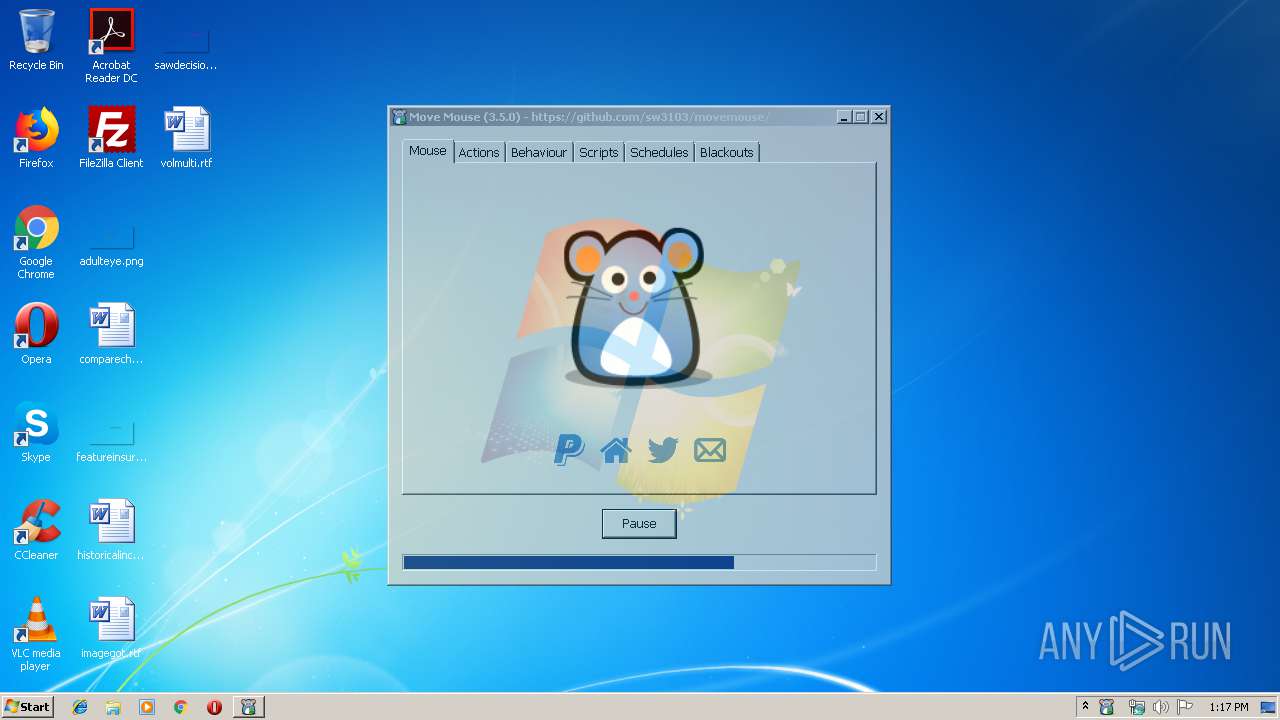Viewport: 1280px width, 720px height.
Task: Click the PayPal donate icon
Action: [x=569, y=451]
